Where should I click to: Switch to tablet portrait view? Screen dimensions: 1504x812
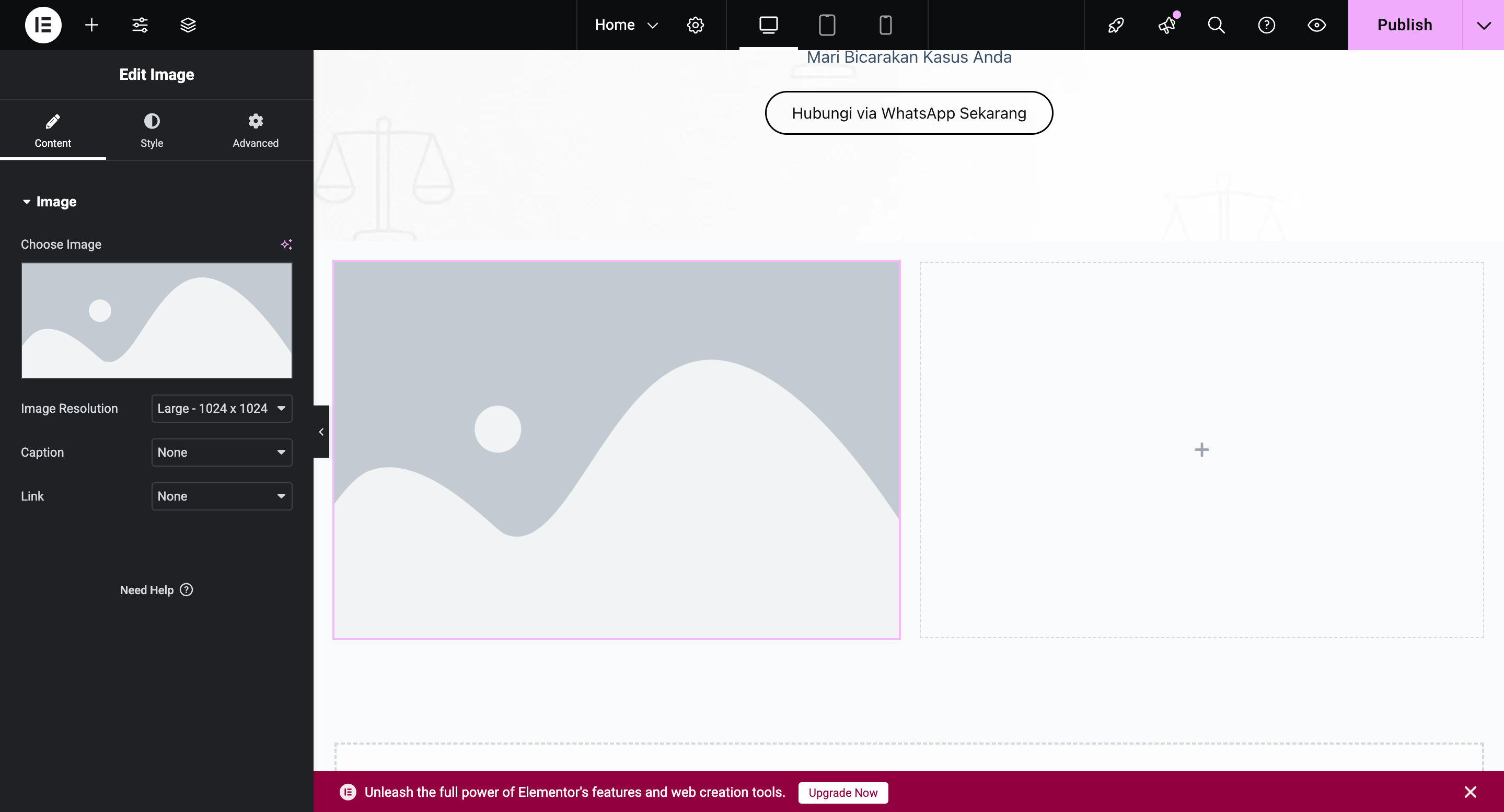click(x=827, y=25)
